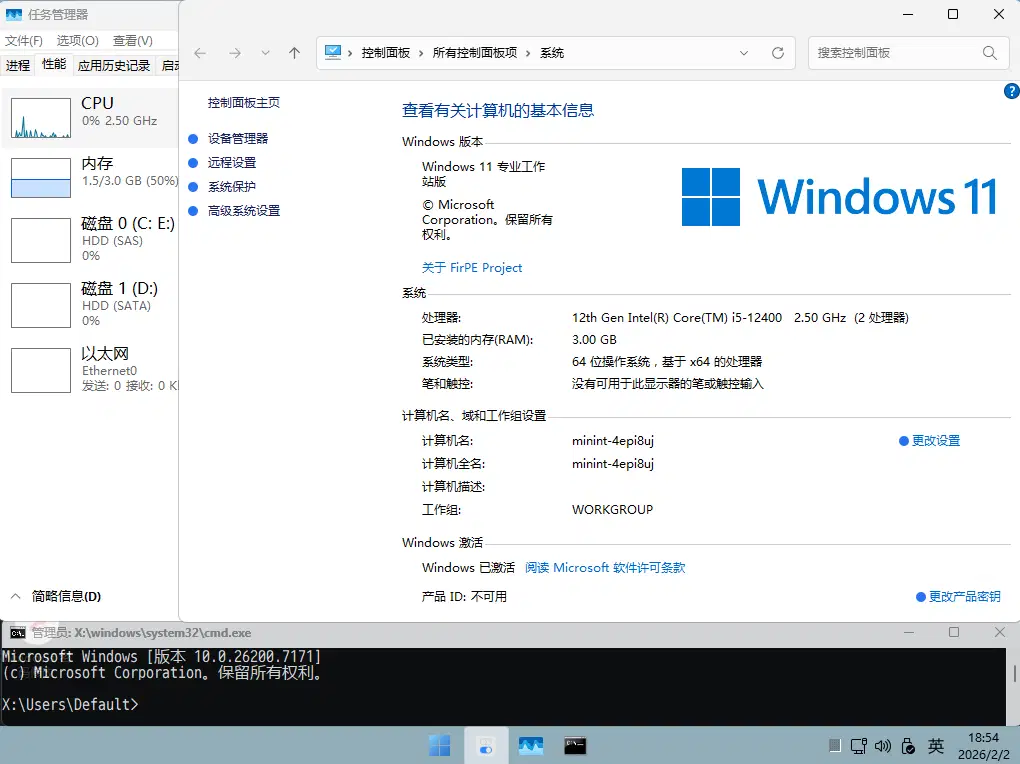This screenshot has width=1020, height=764.
Task: Go back using the Control Panel back arrow
Action: click(200, 53)
